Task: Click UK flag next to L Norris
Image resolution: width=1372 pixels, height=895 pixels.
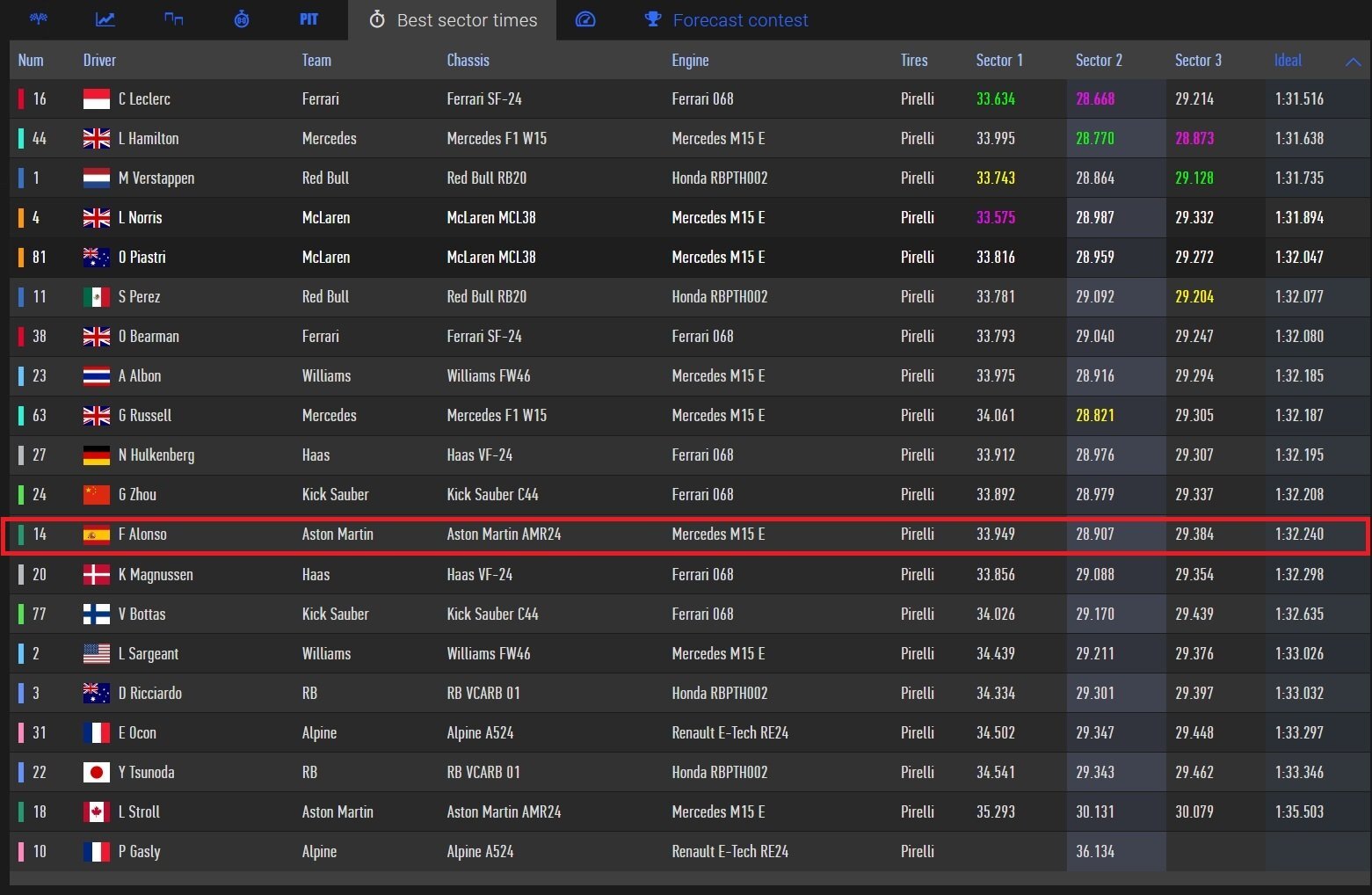Action: click(97, 217)
